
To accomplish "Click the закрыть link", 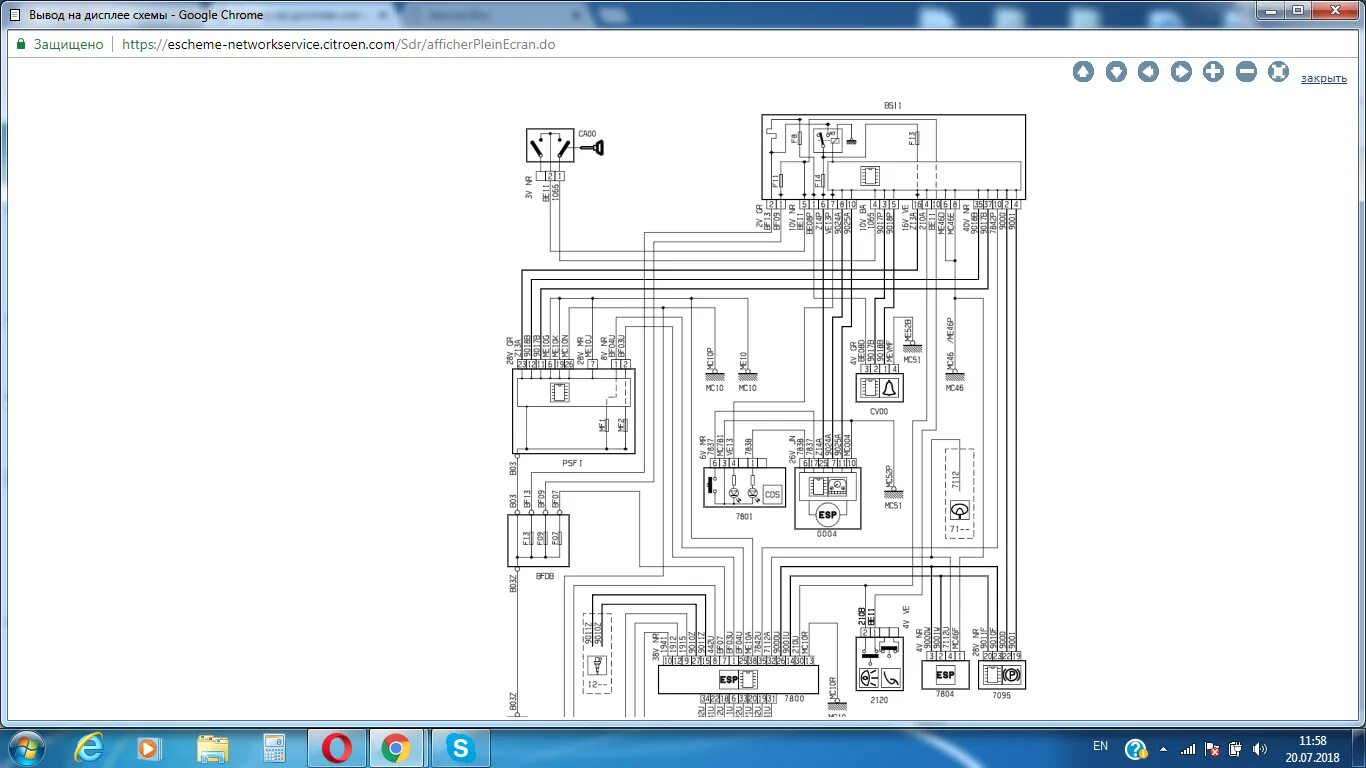I will tap(1323, 78).
